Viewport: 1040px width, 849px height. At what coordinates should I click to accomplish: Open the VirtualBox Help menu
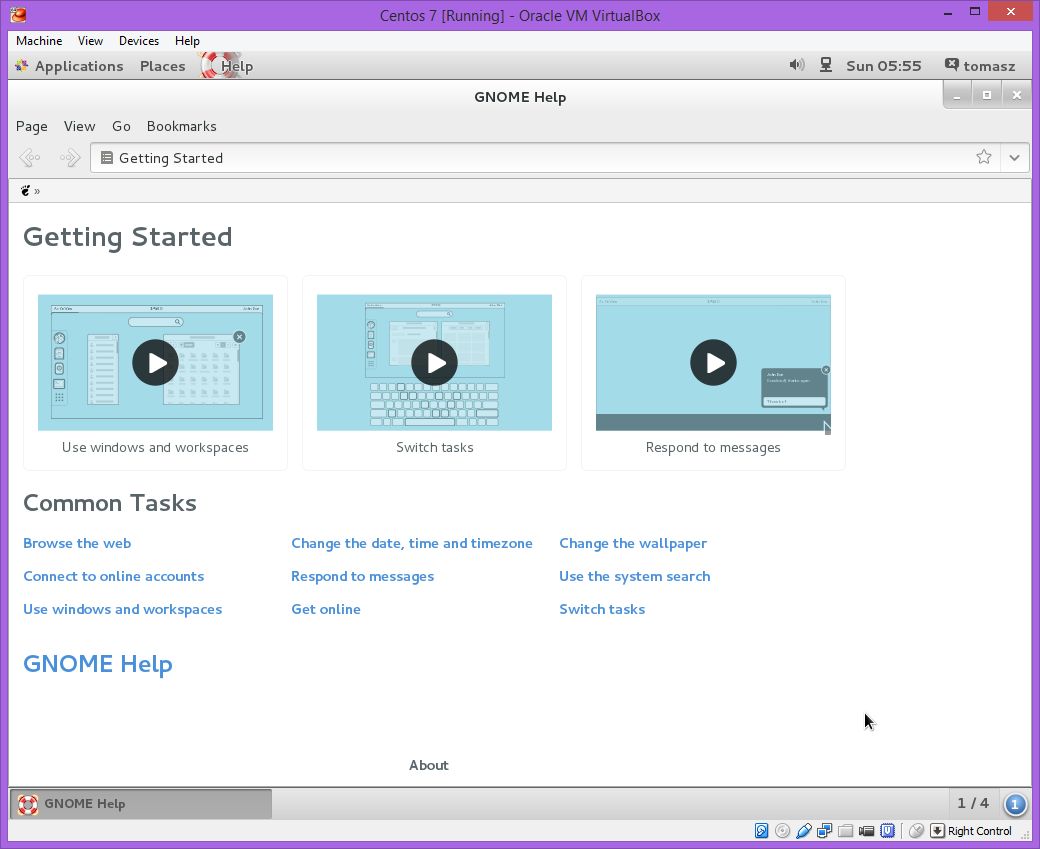click(187, 40)
